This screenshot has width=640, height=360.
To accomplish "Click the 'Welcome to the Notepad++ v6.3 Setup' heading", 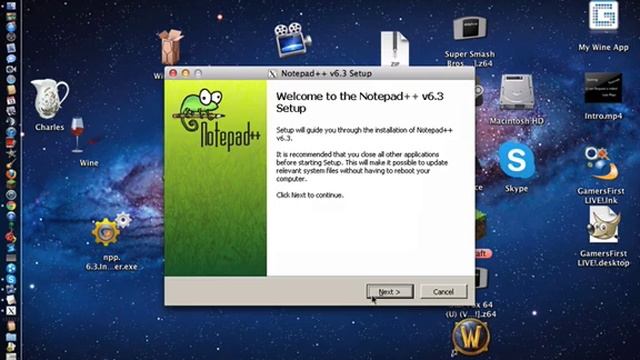I will pos(360,102).
